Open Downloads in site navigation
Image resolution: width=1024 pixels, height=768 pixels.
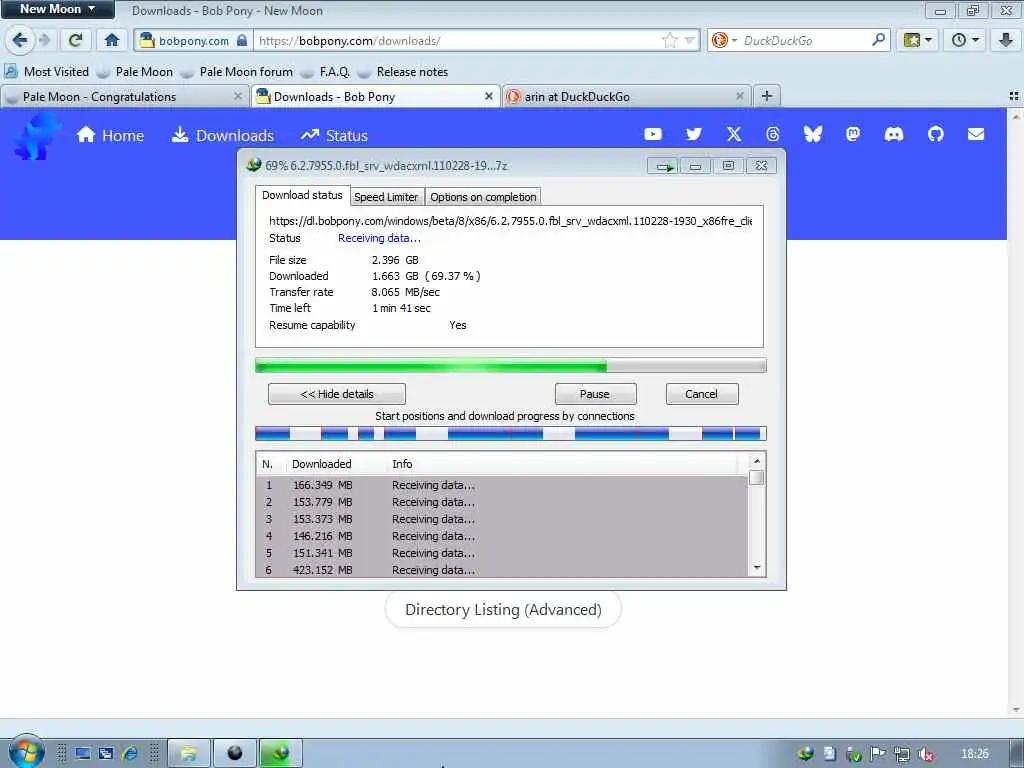tap(222, 135)
